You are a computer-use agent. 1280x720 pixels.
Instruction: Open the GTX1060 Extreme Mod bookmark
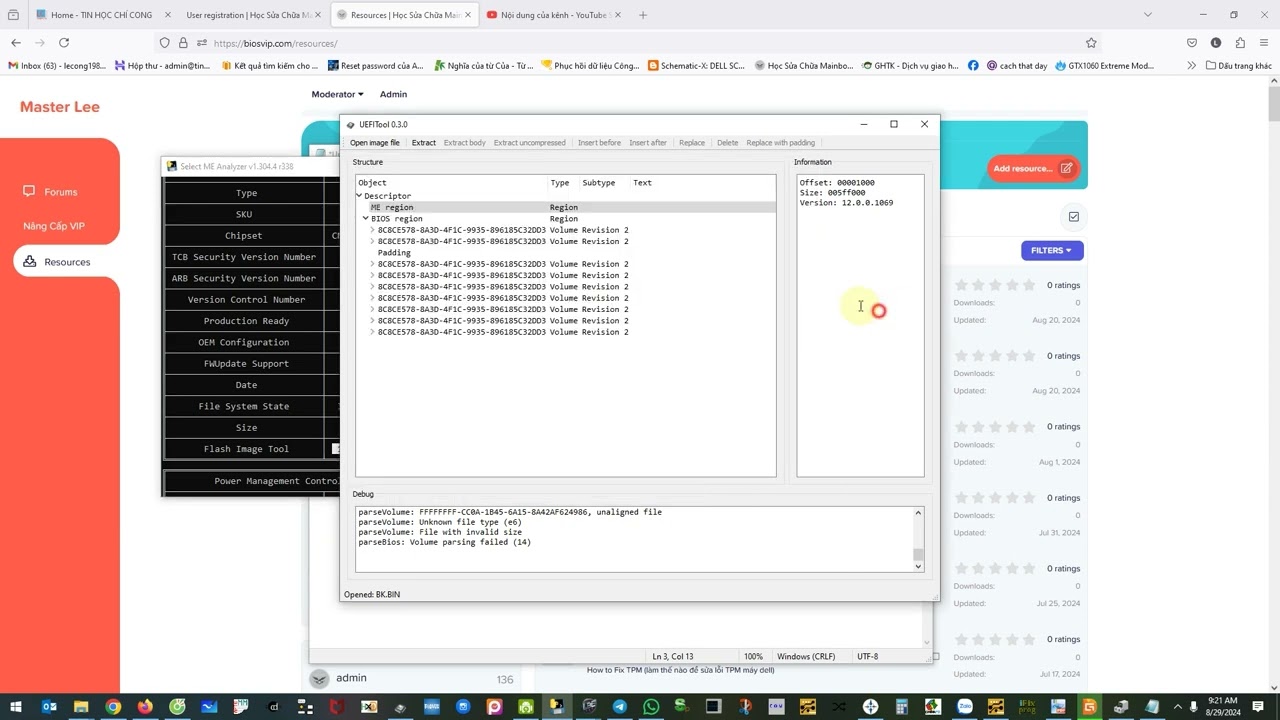pyautogui.click(x=1105, y=66)
